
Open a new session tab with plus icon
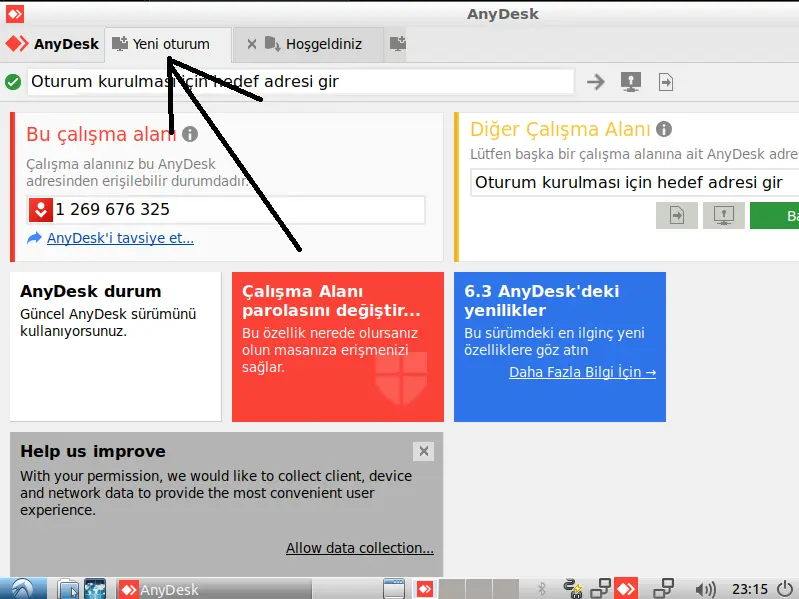tap(397, 44)
